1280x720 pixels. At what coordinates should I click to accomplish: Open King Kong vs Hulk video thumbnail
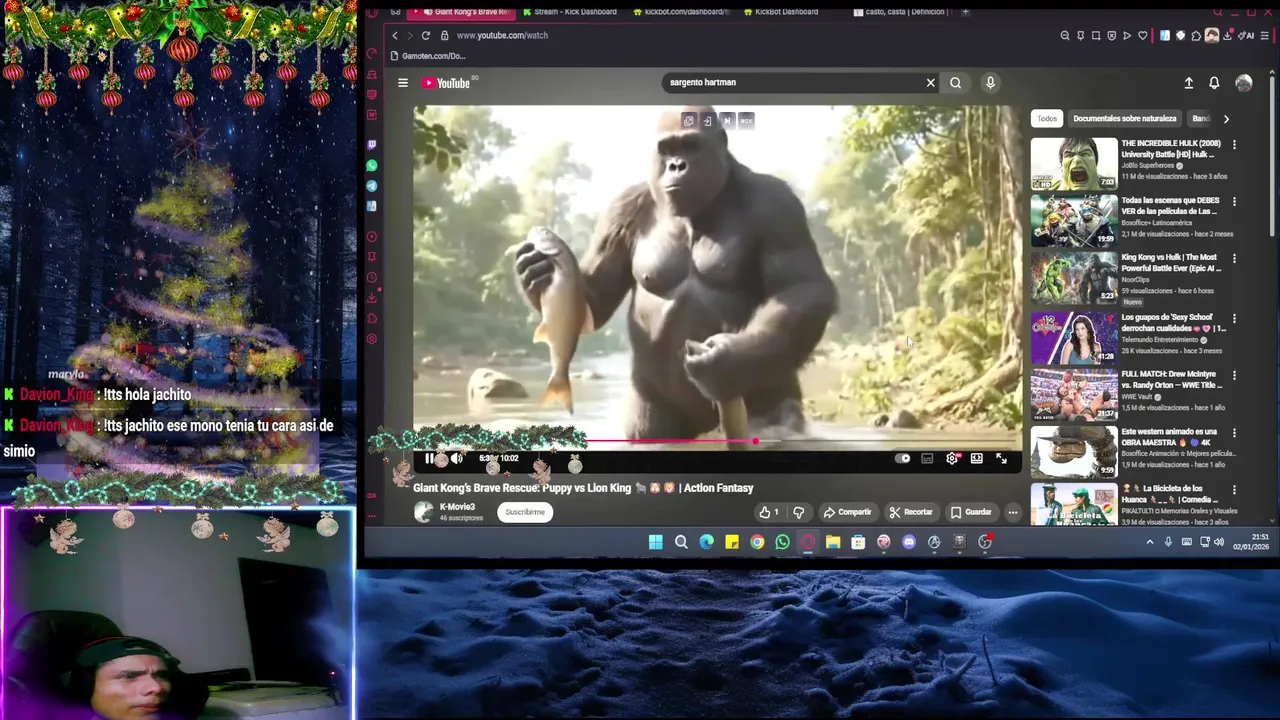[1074, 278]
